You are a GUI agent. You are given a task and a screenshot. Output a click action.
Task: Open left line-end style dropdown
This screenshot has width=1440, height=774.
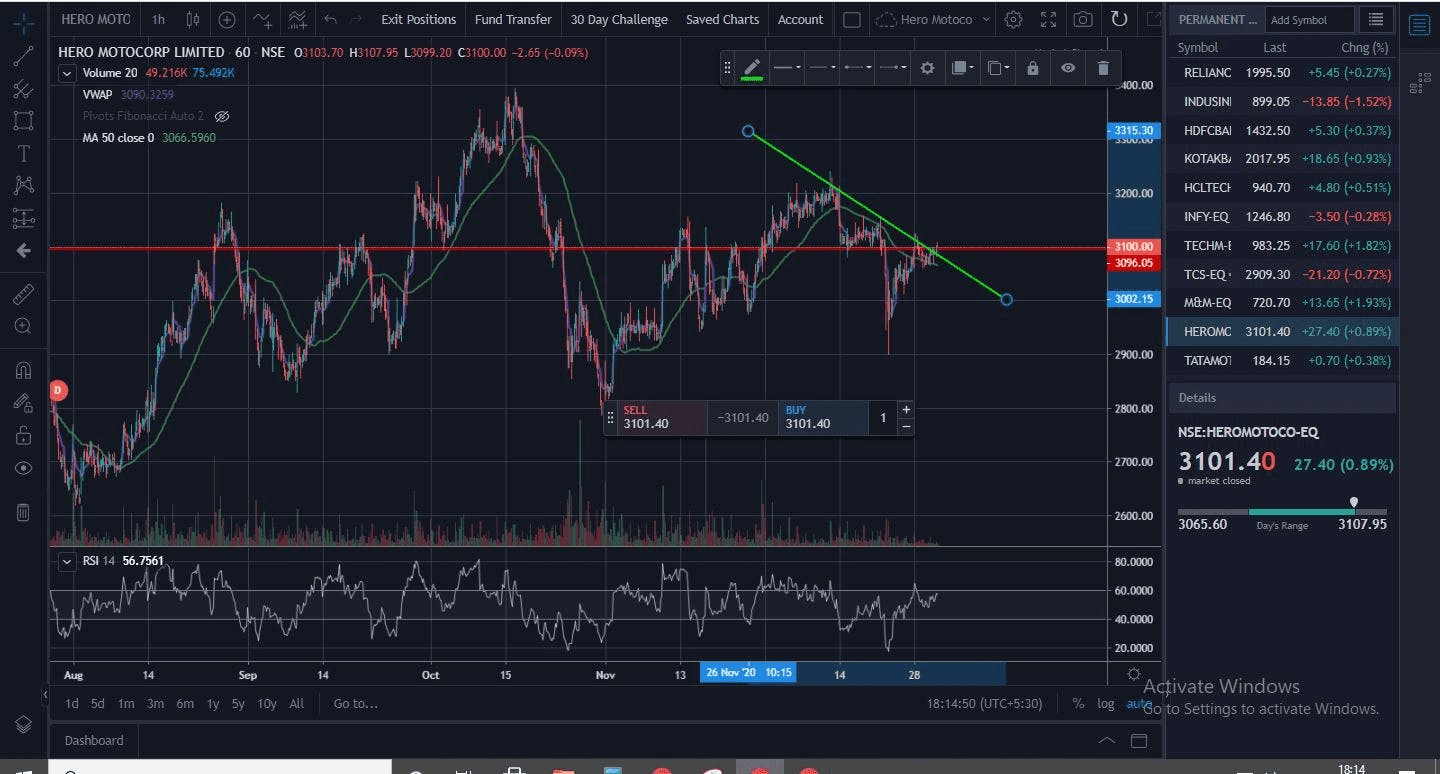click(x=856, y=68)
